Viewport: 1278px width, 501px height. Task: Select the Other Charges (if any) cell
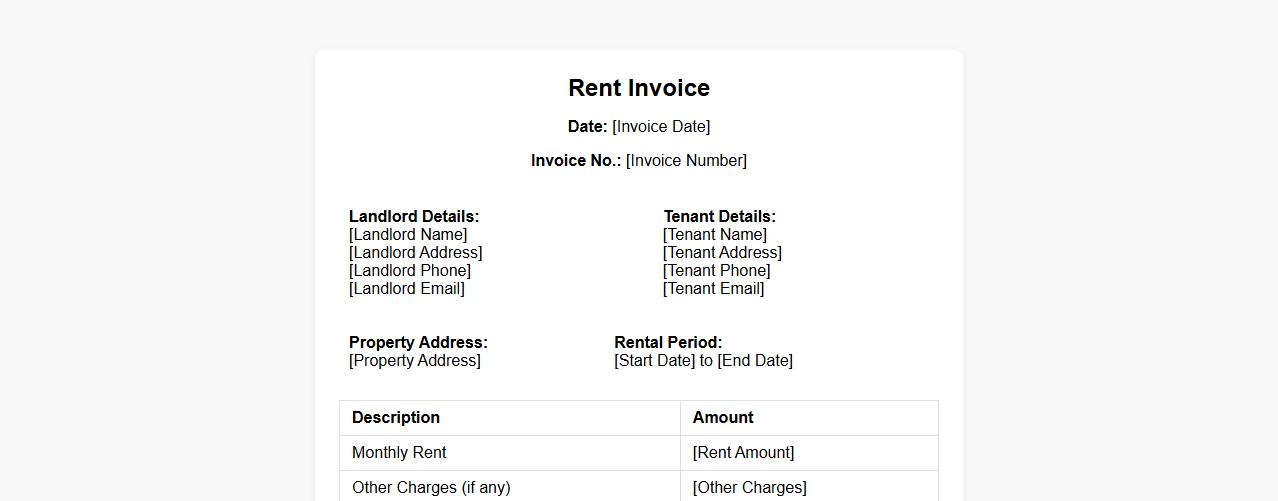(510, 486)
